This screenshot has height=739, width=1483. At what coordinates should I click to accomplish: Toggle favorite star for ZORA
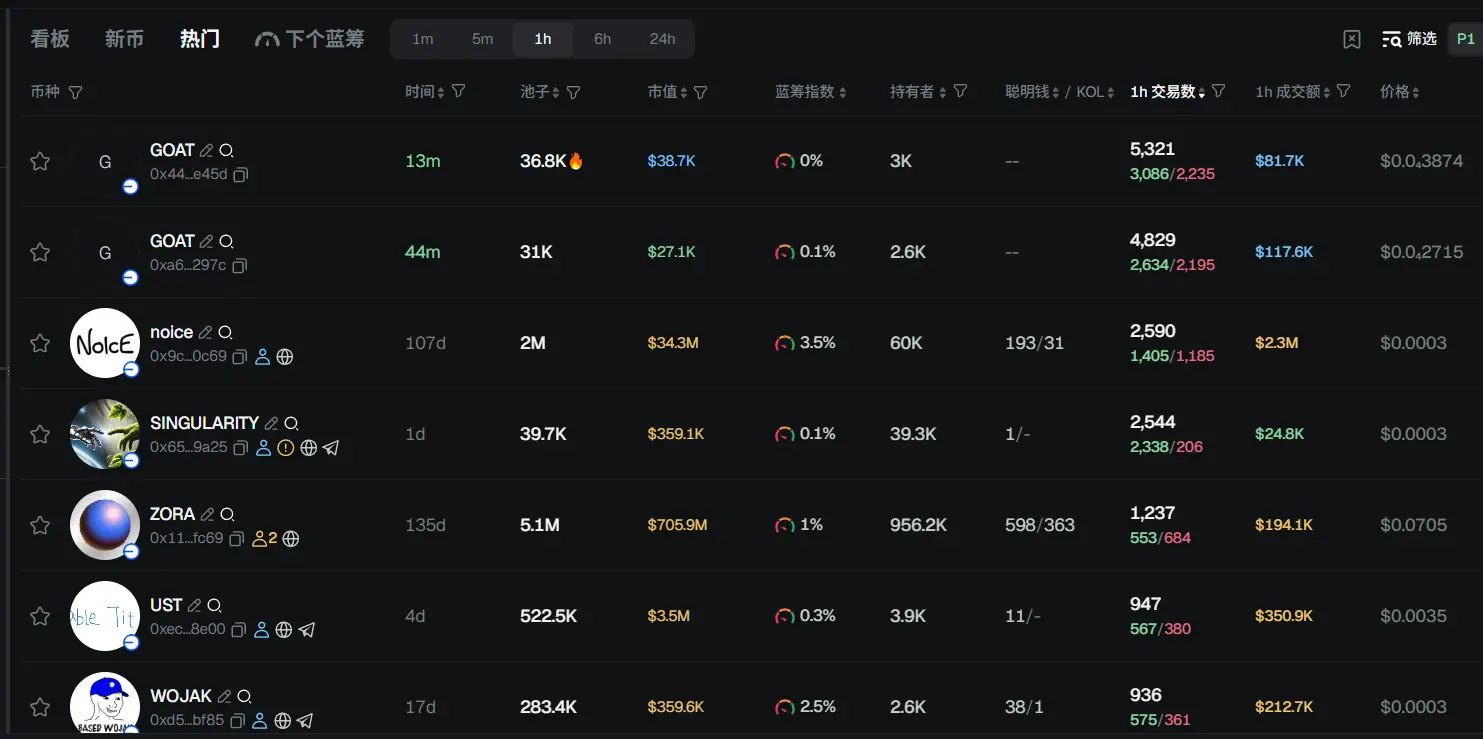tap(40, 525)
